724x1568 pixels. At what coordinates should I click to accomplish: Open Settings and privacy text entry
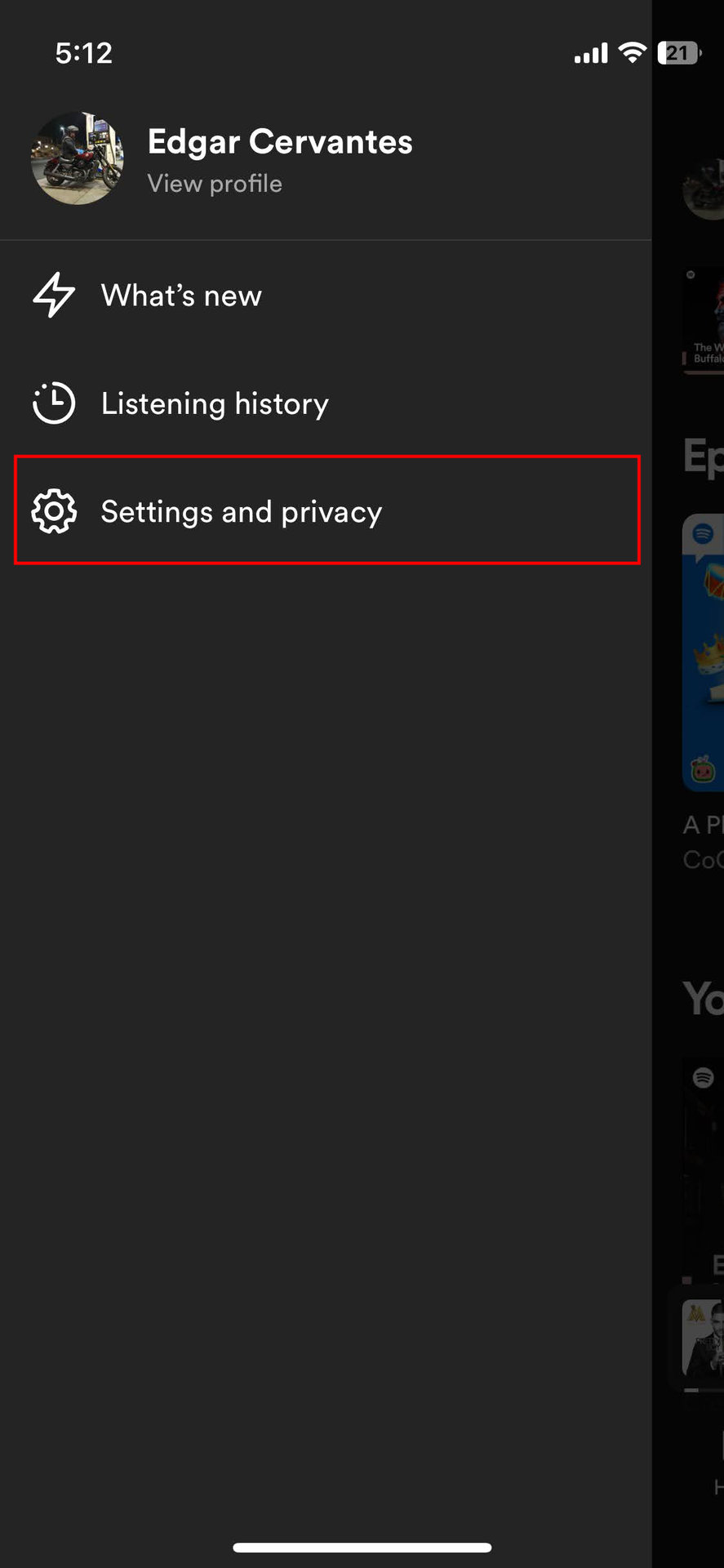[x=241, y=512]
